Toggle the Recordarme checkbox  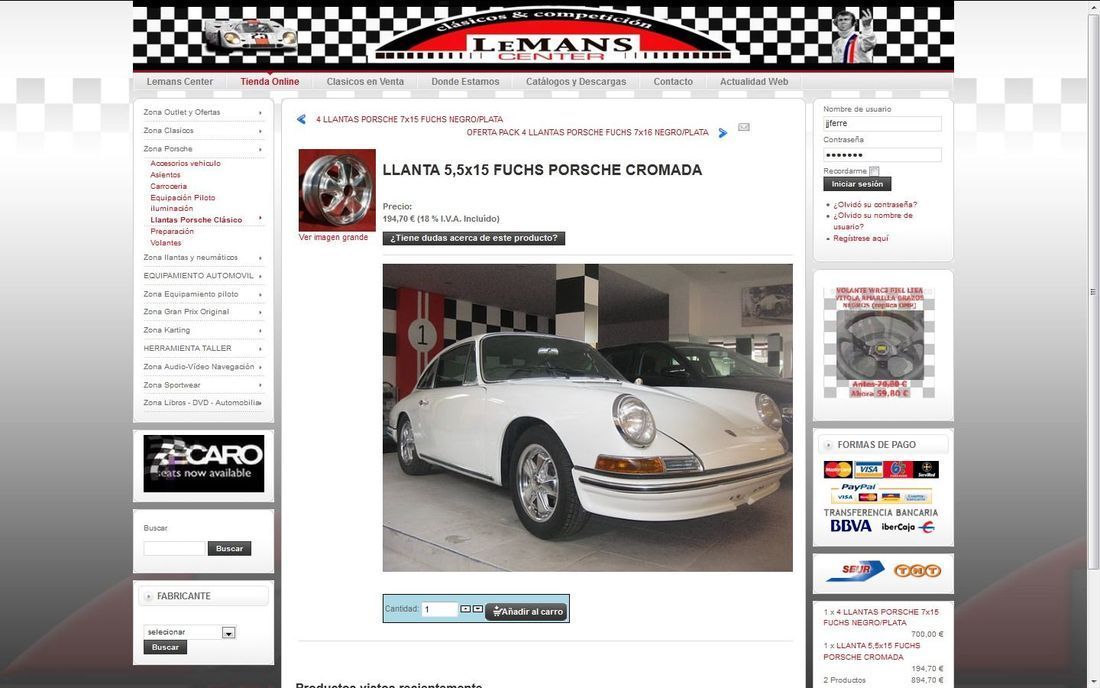pyautogui.click(x=874, y=171)
